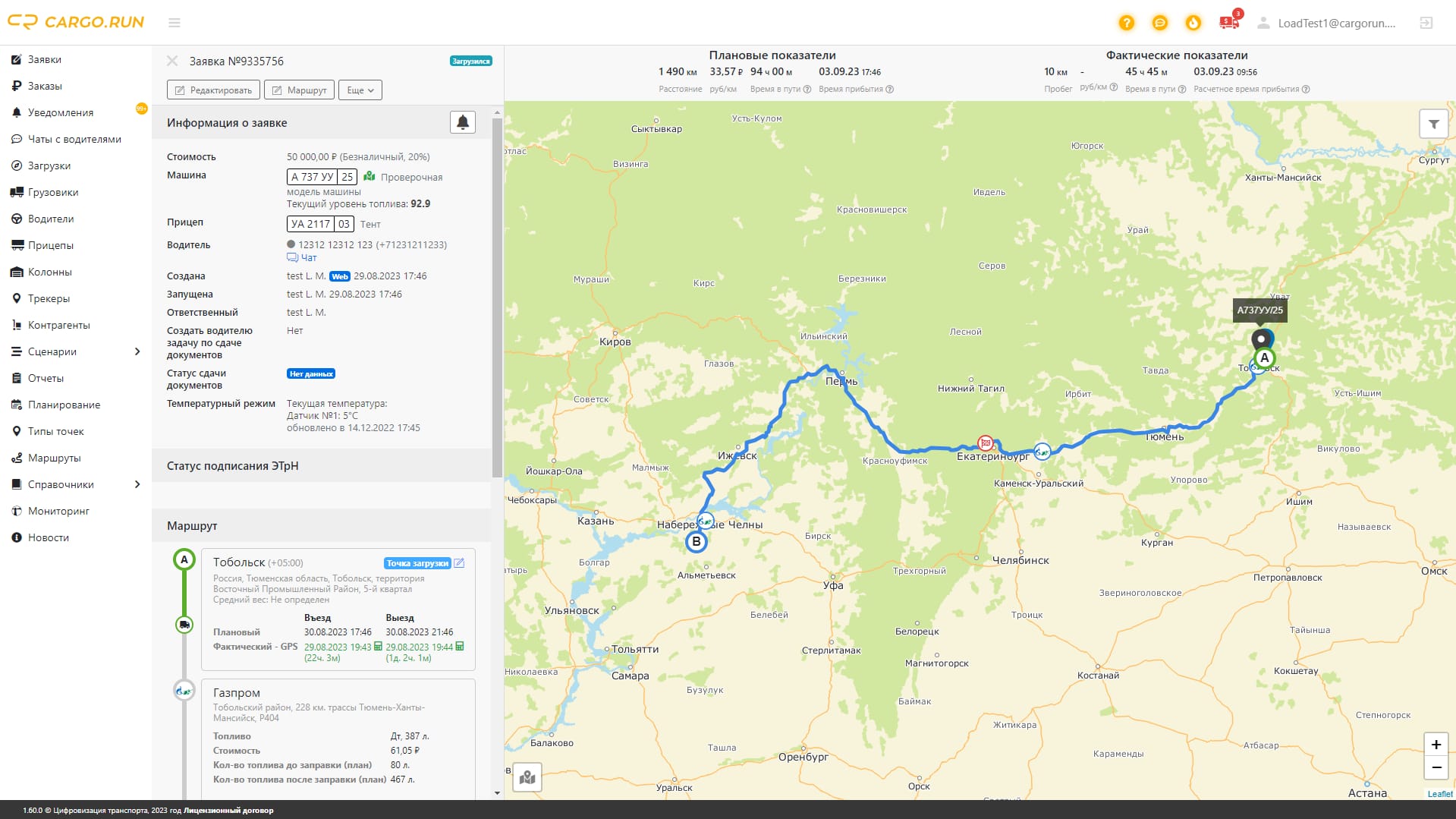Open the driver Чат link
This screenshot has width=1456, height=819.
pos(302,257)
